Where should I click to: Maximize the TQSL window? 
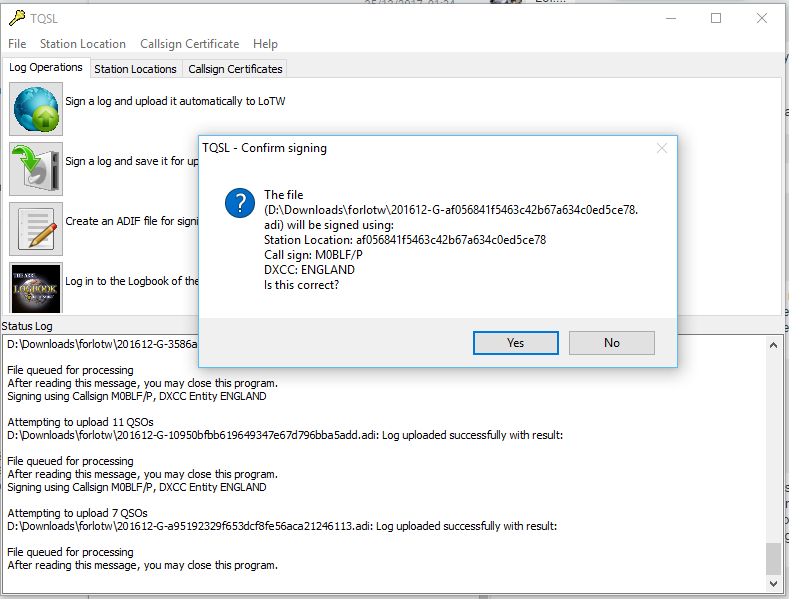click(x=716, y=19)
